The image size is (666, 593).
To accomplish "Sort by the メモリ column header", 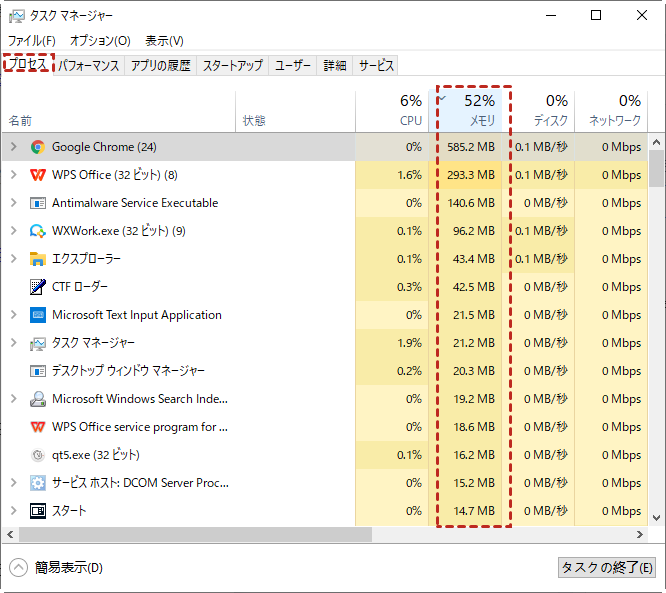I will pos(466,111).
